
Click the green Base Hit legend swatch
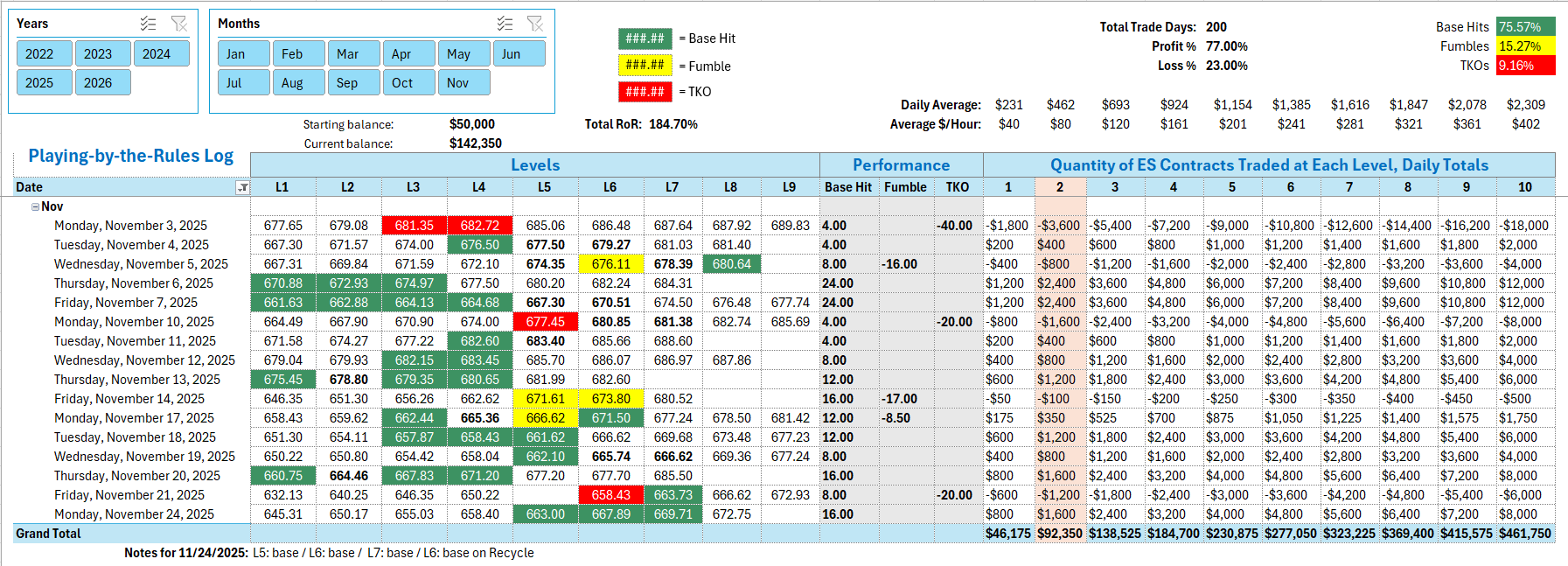pyautogui.click(x=645, y=38)
